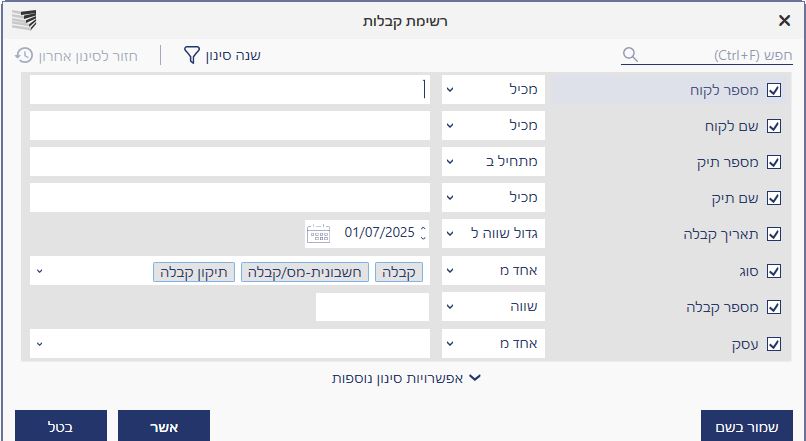The height and width of the screenshot is (441, 806).
Task: Open the סוג values dropdown arrow
Action: [x=39, y=271]
